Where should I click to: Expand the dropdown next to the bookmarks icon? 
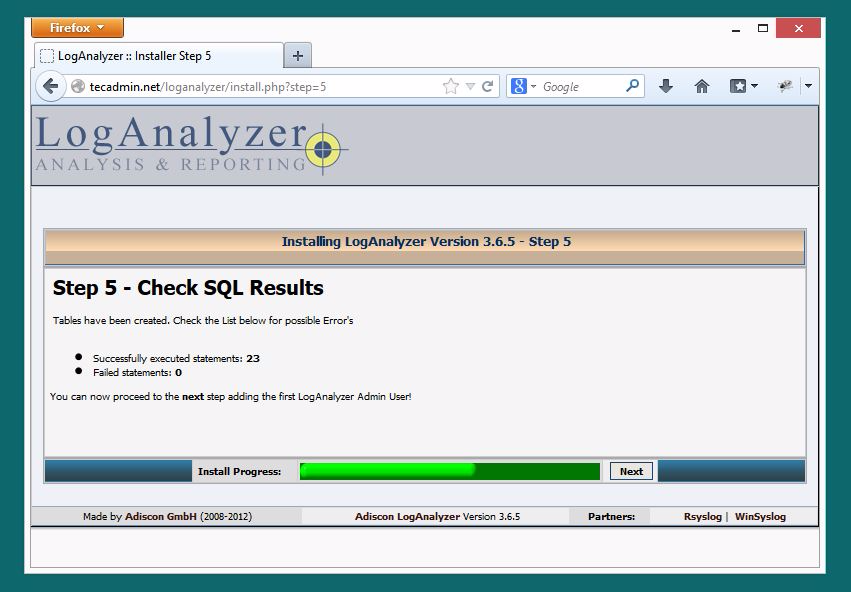754,86
